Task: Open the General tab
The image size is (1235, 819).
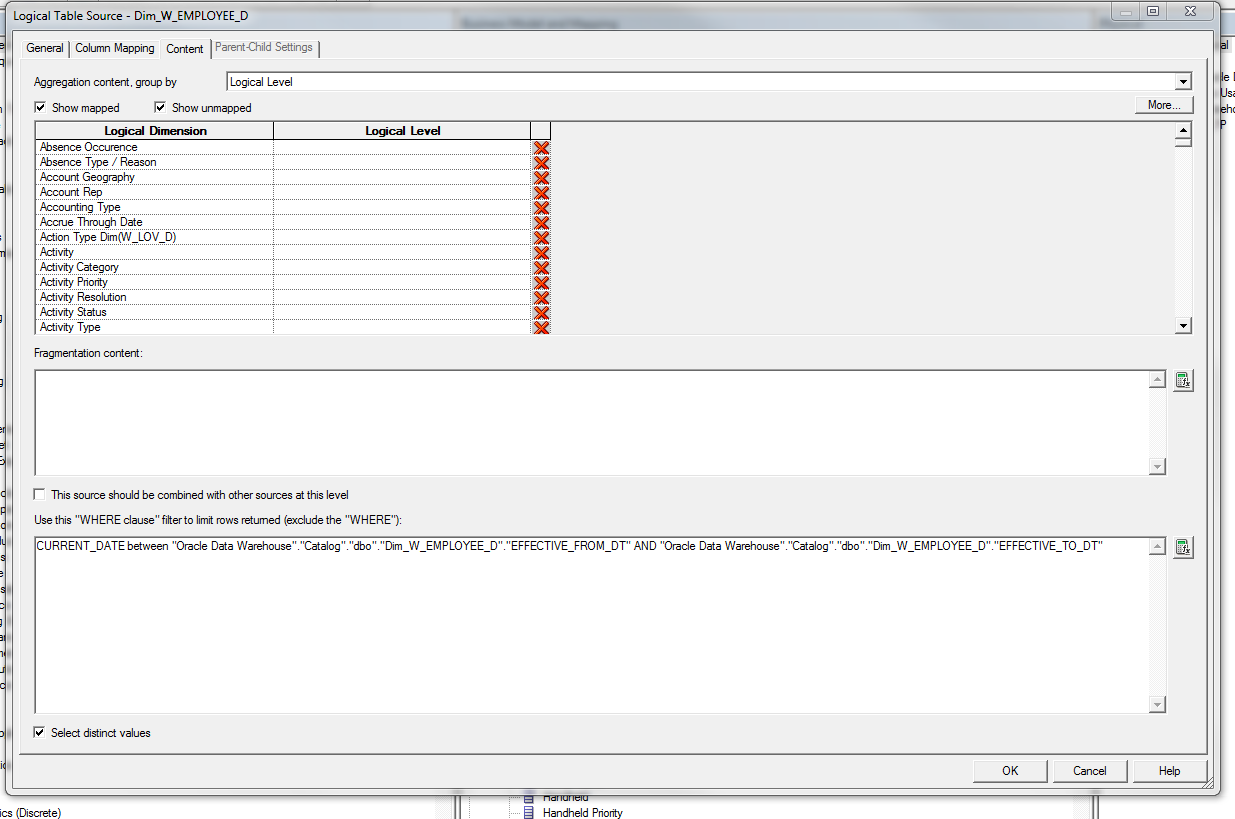Action: [x=44, y=48]
